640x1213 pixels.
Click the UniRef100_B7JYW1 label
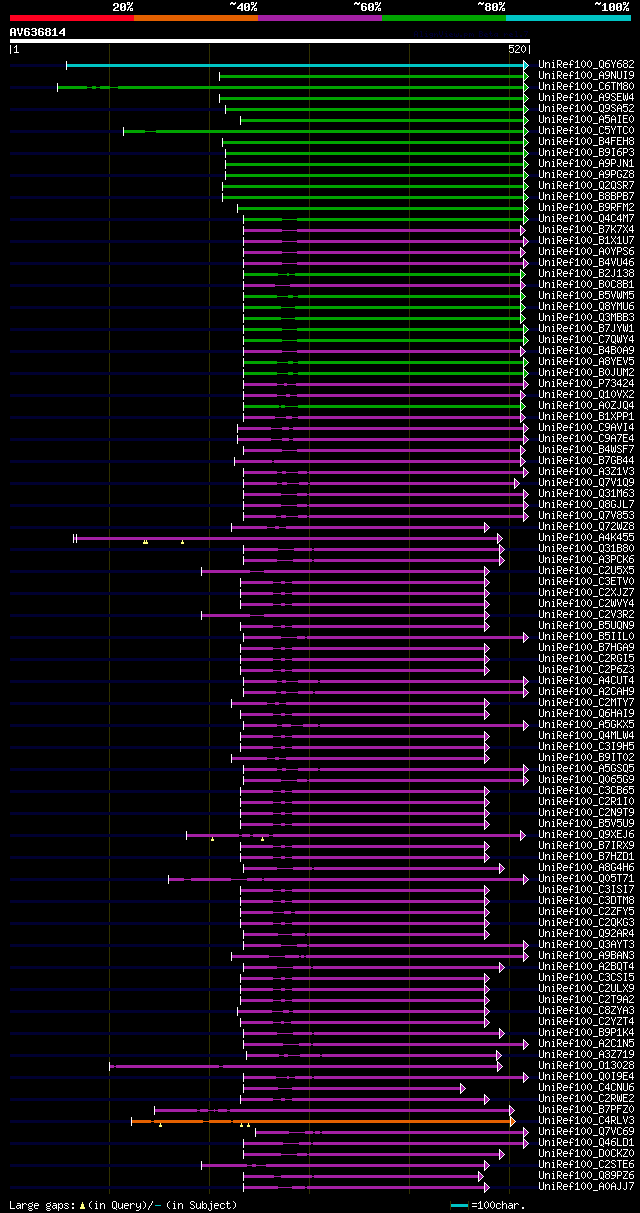(586, 329)
